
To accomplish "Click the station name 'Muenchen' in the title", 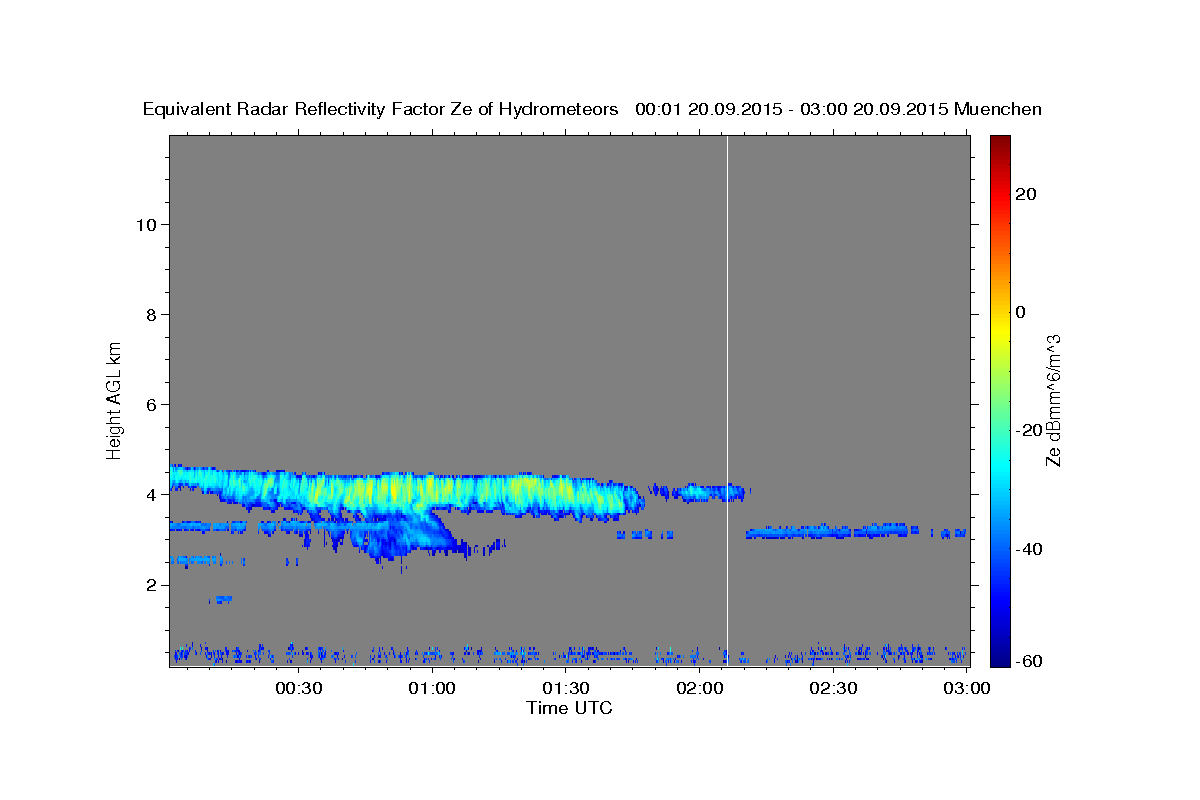I will pos(999,110).
